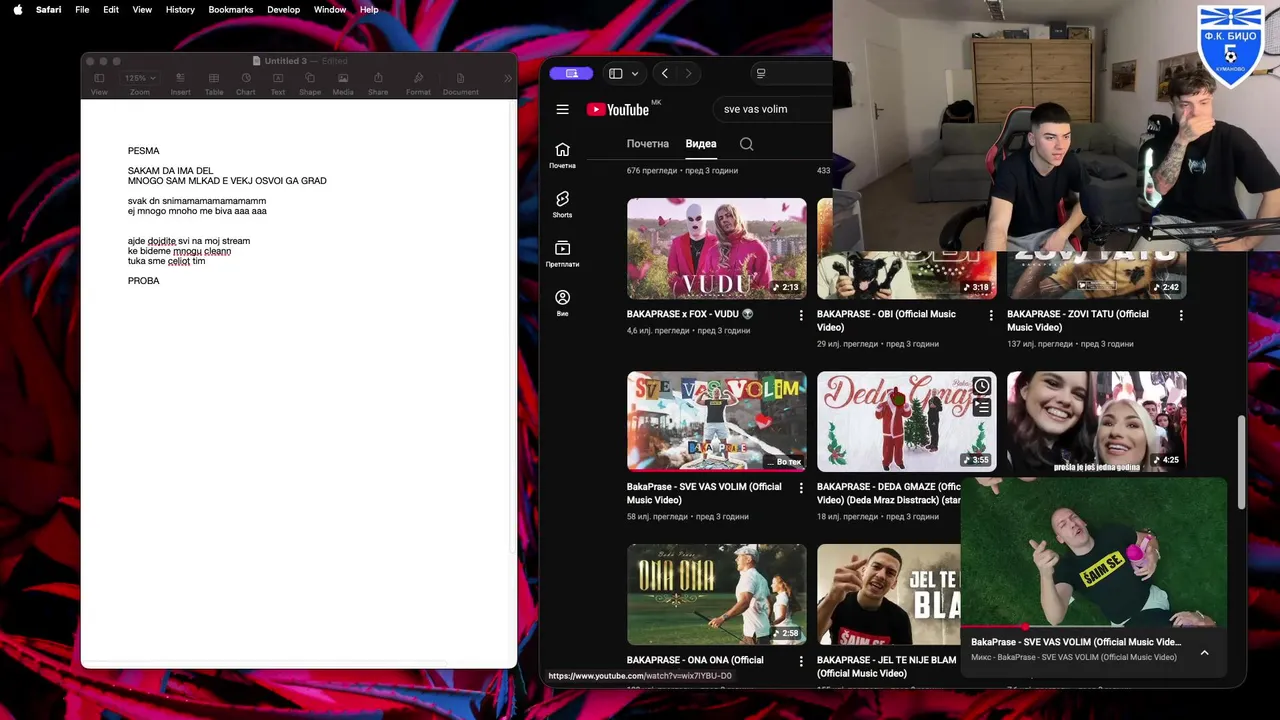Click the 'PESMA' line in Pages document
The image size is (1280, 720).
143,151
